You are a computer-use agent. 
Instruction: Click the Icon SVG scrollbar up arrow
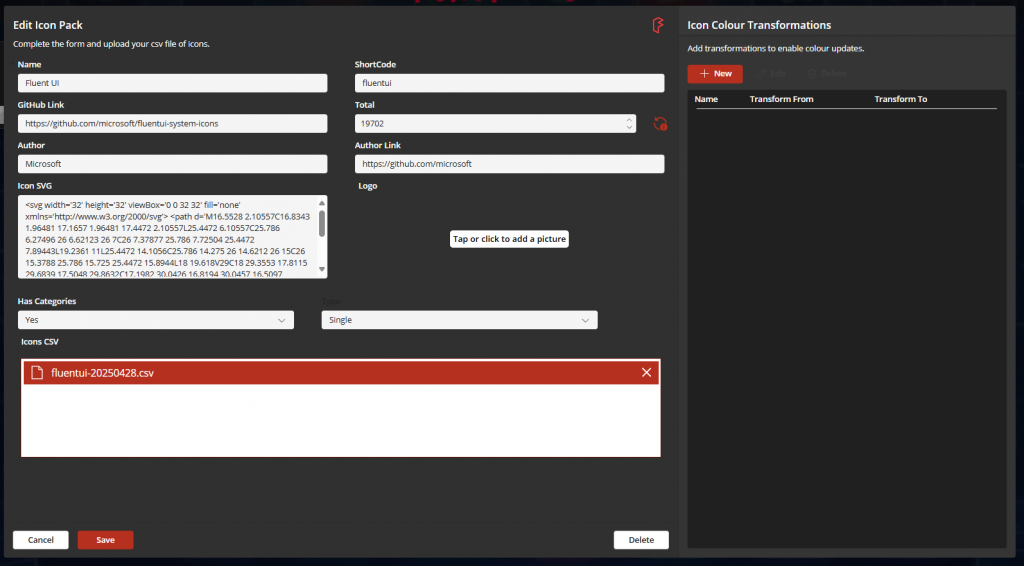321,203
